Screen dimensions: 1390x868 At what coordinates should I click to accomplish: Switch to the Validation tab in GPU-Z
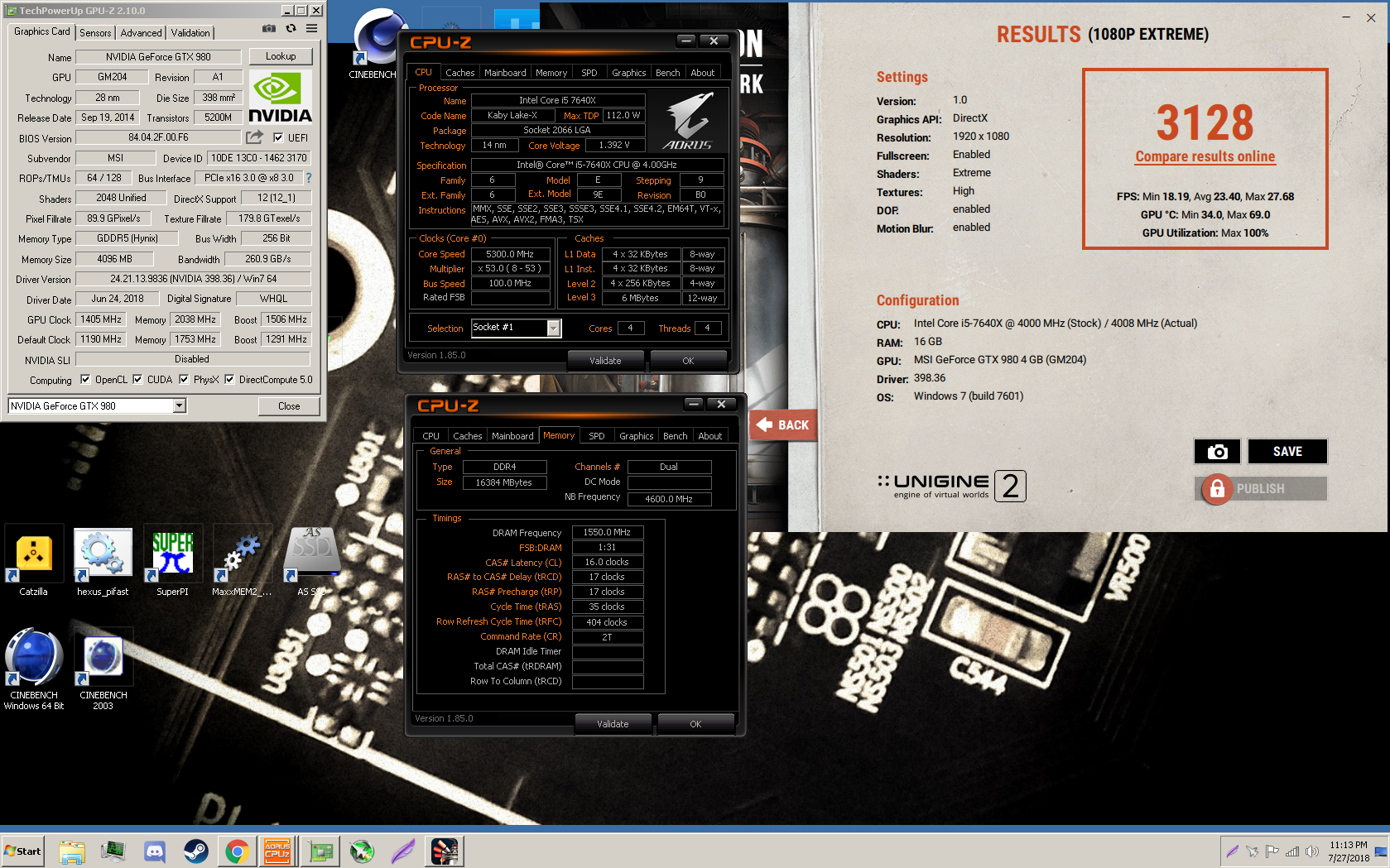[190, 32]
